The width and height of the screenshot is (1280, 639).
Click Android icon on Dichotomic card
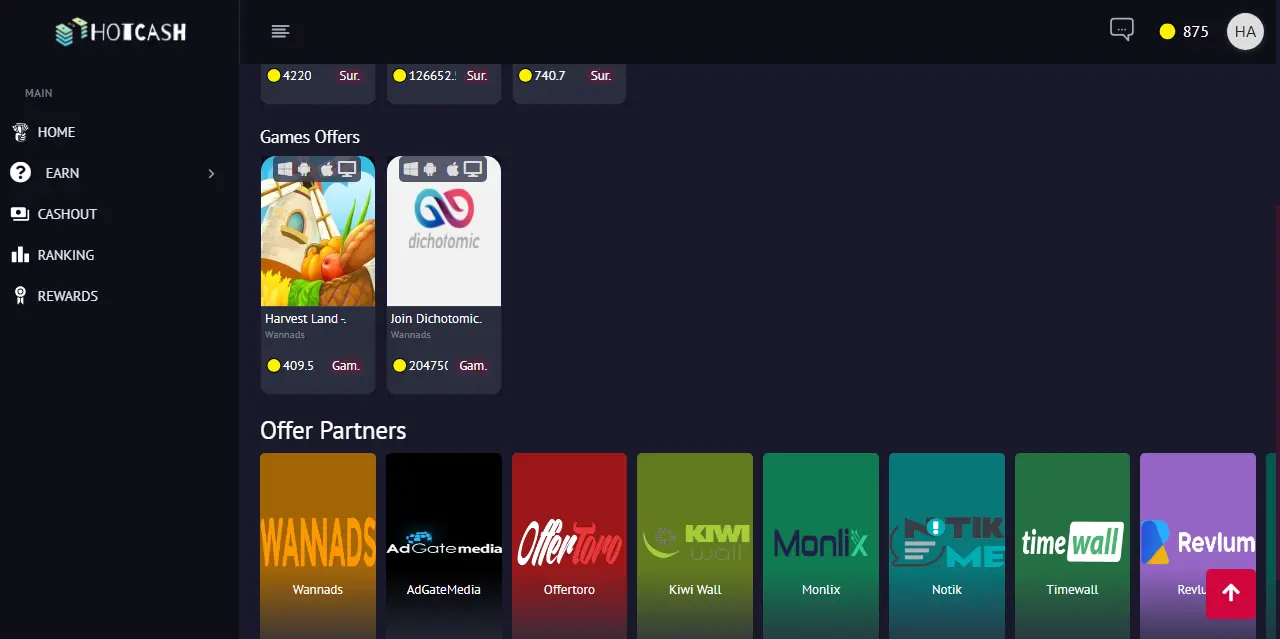pyautogui.click(x=430, y=169)
